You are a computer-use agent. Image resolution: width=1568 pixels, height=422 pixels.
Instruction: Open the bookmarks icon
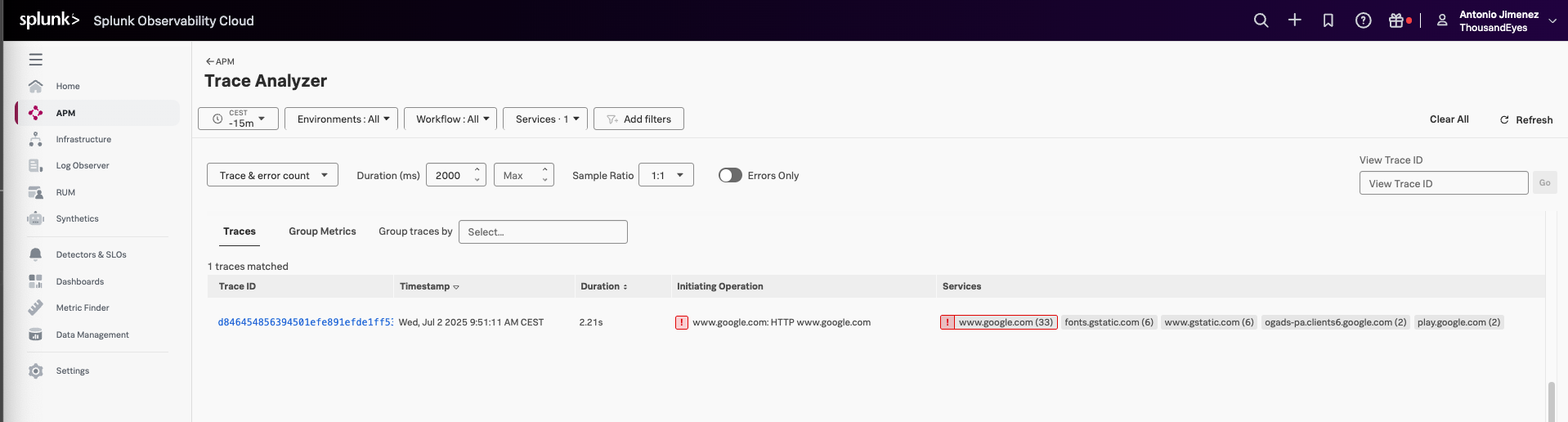click(x=1328, y=20)
